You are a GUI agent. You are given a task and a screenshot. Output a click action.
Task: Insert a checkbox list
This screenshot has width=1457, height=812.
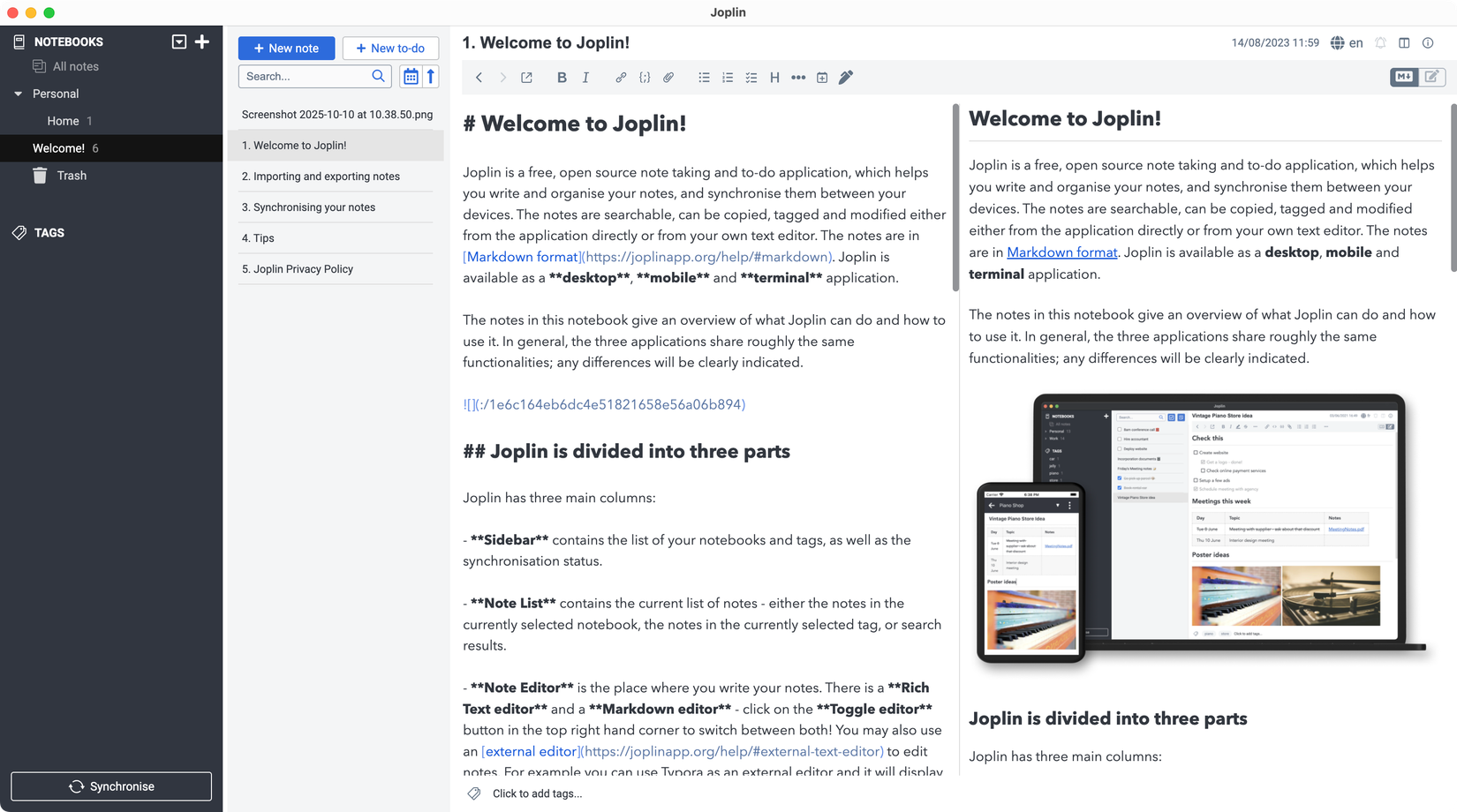point(751,78)
